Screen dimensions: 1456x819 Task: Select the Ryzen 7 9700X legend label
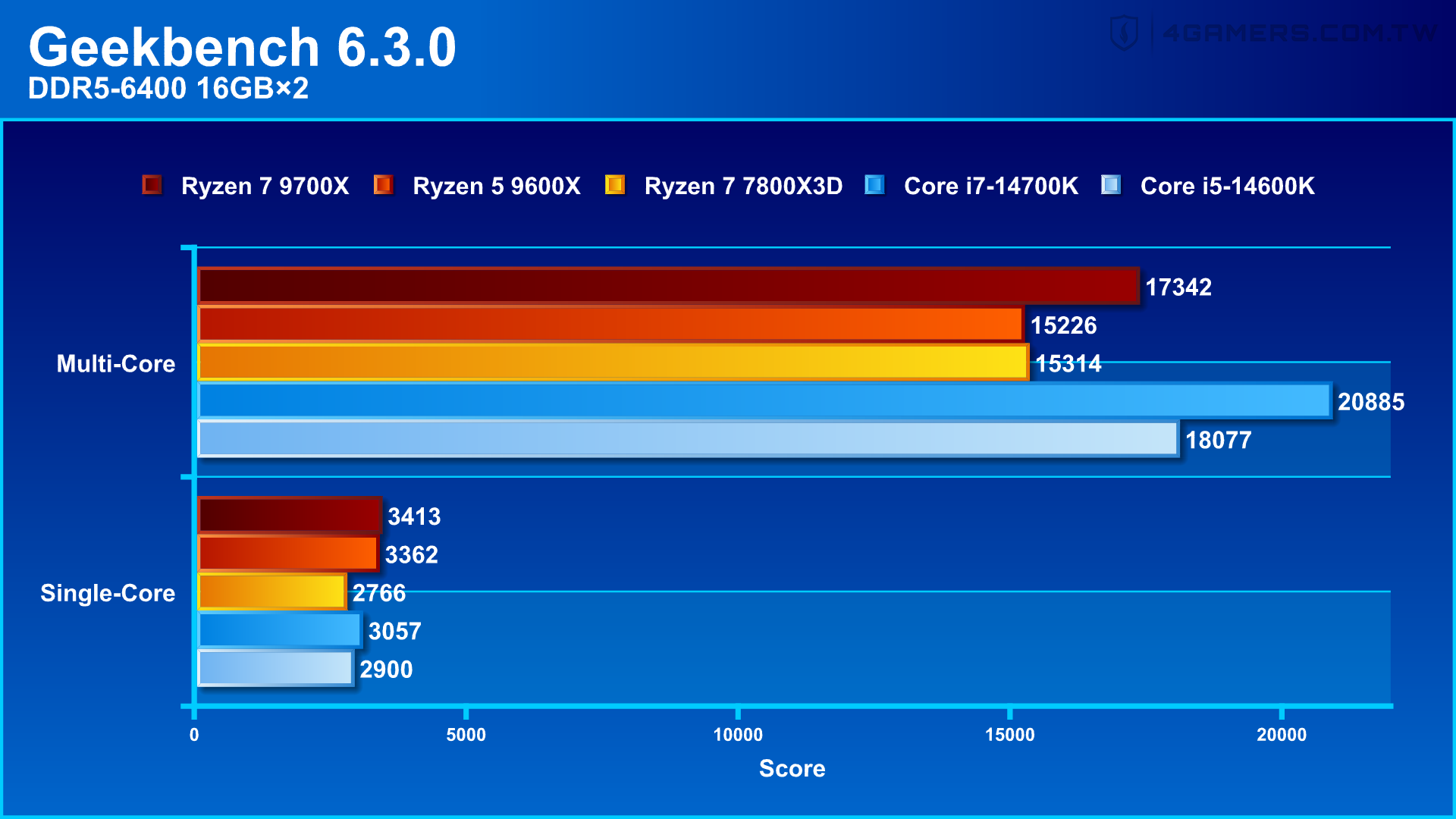pos(265,186)
